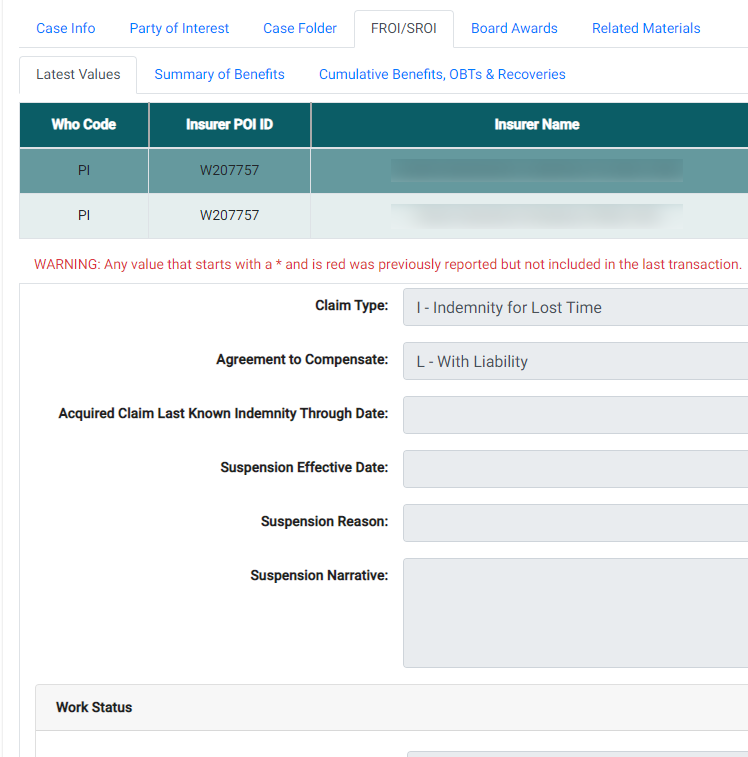748x757 pixels.
Task: Open Cumulative Benefits, OBTs & Recoveries tab
Action: (442, 74)
